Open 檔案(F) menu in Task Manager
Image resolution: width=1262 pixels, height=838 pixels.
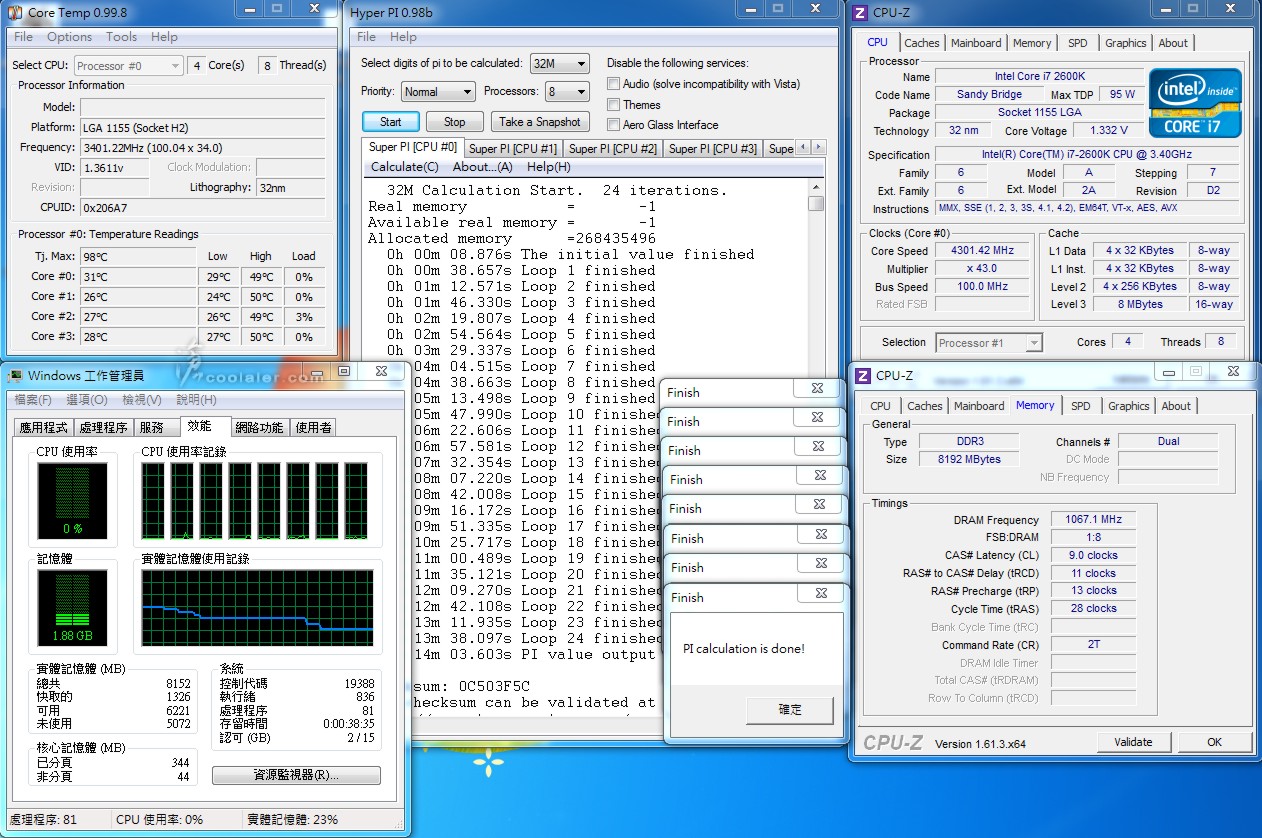pos(31,400)
